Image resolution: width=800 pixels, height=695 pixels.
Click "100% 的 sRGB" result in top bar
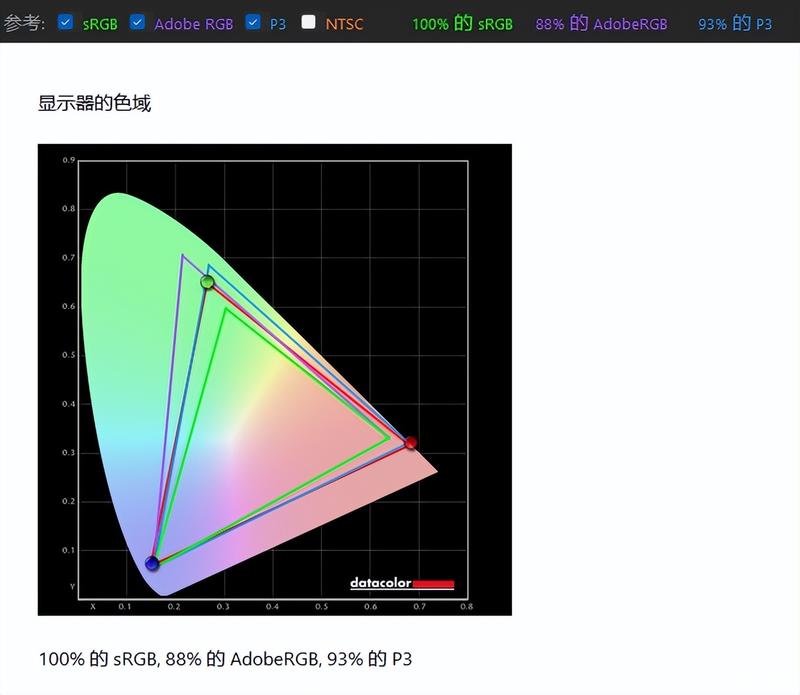[x=462, y=23]
